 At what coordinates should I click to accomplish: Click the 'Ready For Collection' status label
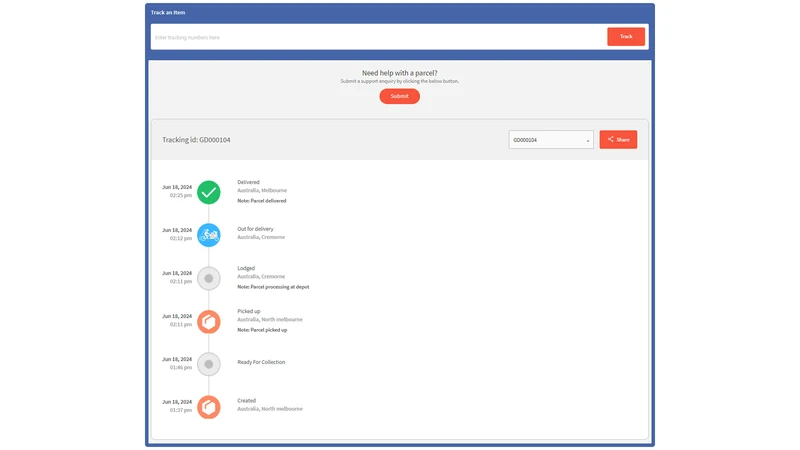pyautogui.click(x=261, y=362)
